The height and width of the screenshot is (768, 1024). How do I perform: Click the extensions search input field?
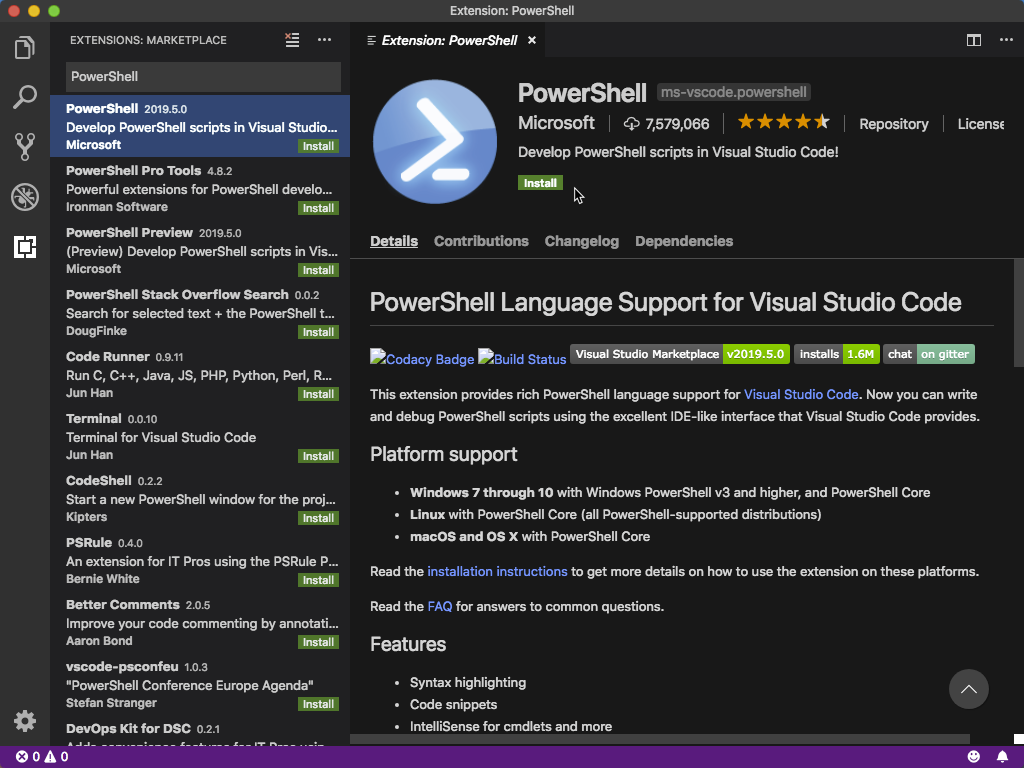[203, 77]
